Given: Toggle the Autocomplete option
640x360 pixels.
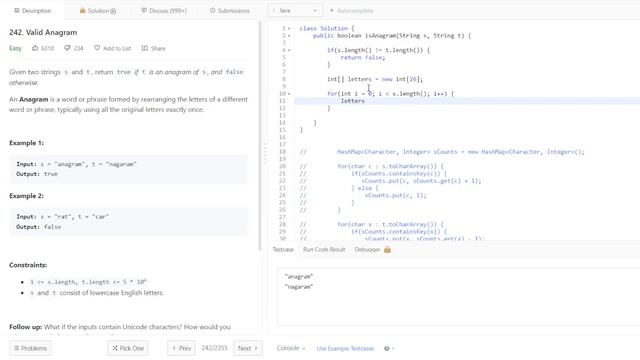Looking at the screenshot, I should [351, 11].
